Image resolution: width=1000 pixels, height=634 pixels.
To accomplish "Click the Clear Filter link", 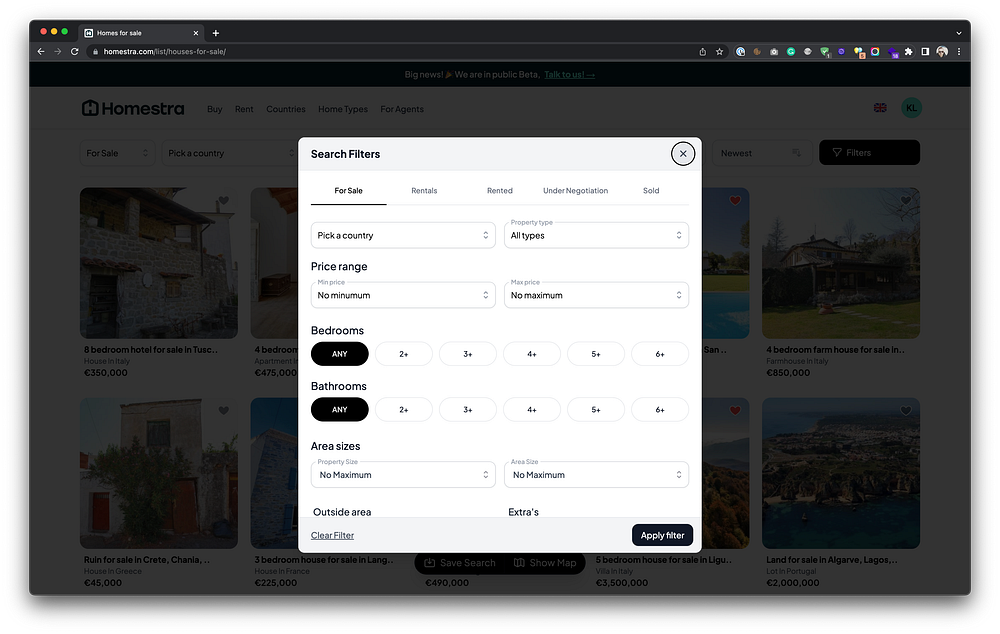I will point(332,535).
